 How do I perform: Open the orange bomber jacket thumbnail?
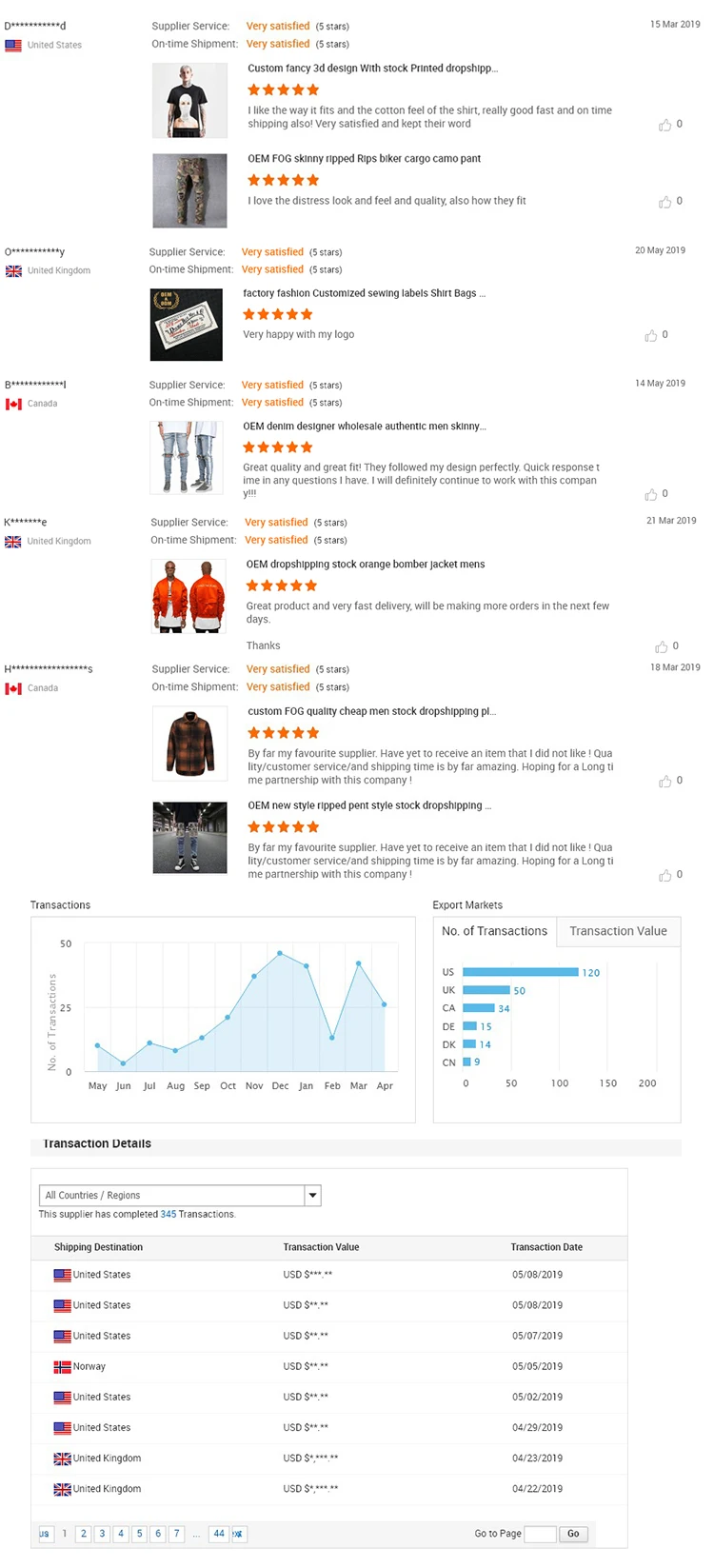(x=188, y=596)
